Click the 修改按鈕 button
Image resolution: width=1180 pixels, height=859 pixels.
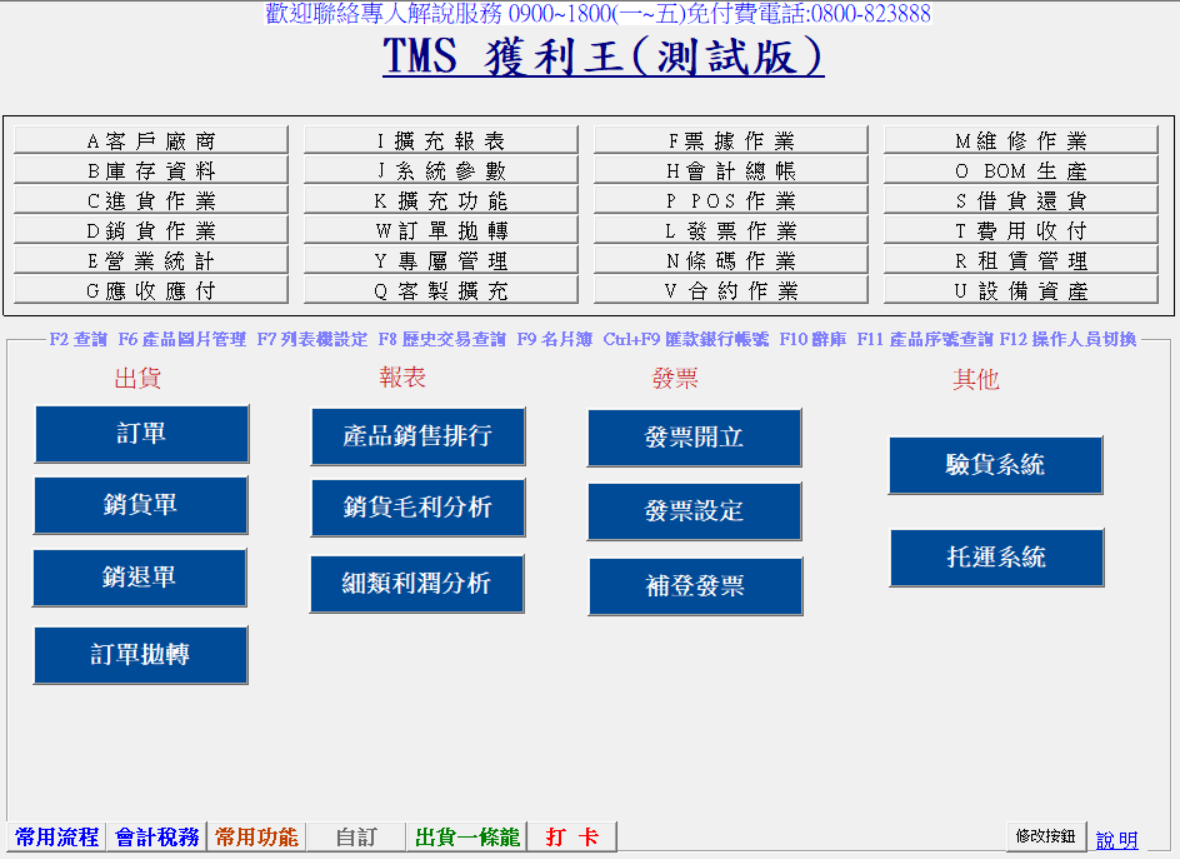click(x=1045, y=836)
